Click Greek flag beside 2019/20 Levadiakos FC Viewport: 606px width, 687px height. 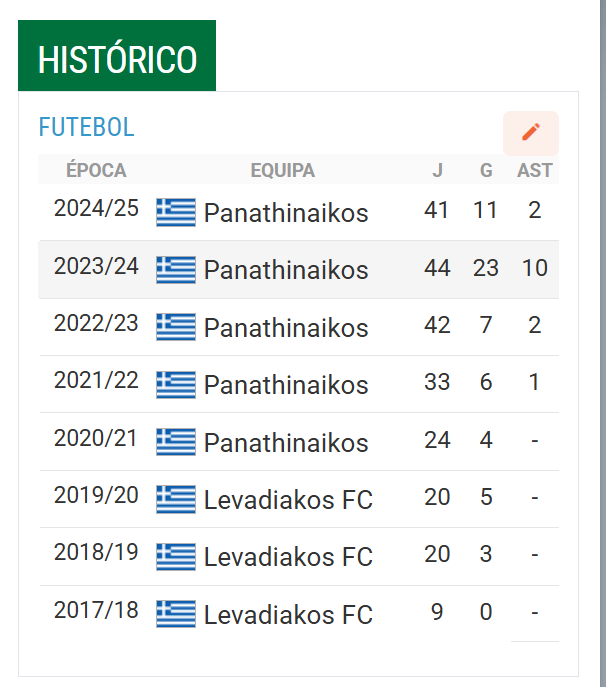176,499
